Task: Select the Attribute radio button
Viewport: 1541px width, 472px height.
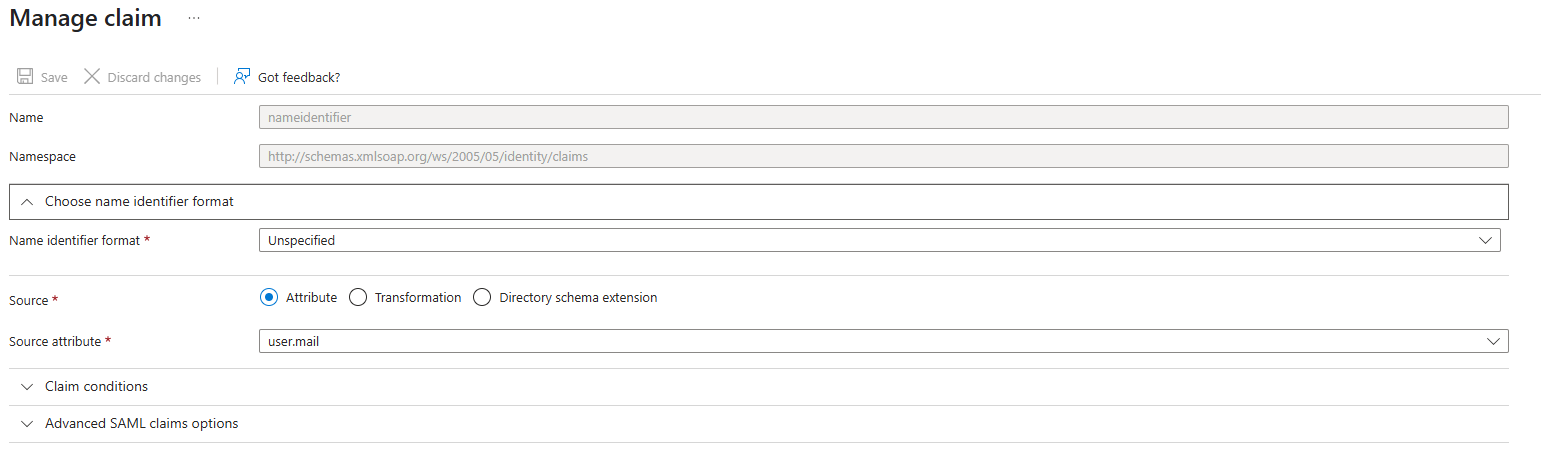Action: click(268, 297)
